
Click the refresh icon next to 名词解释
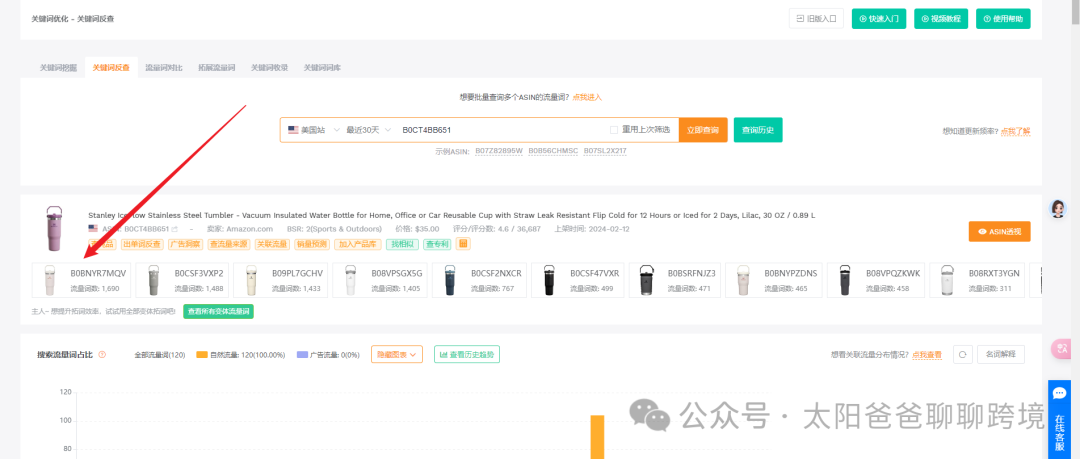pos(962,354)
